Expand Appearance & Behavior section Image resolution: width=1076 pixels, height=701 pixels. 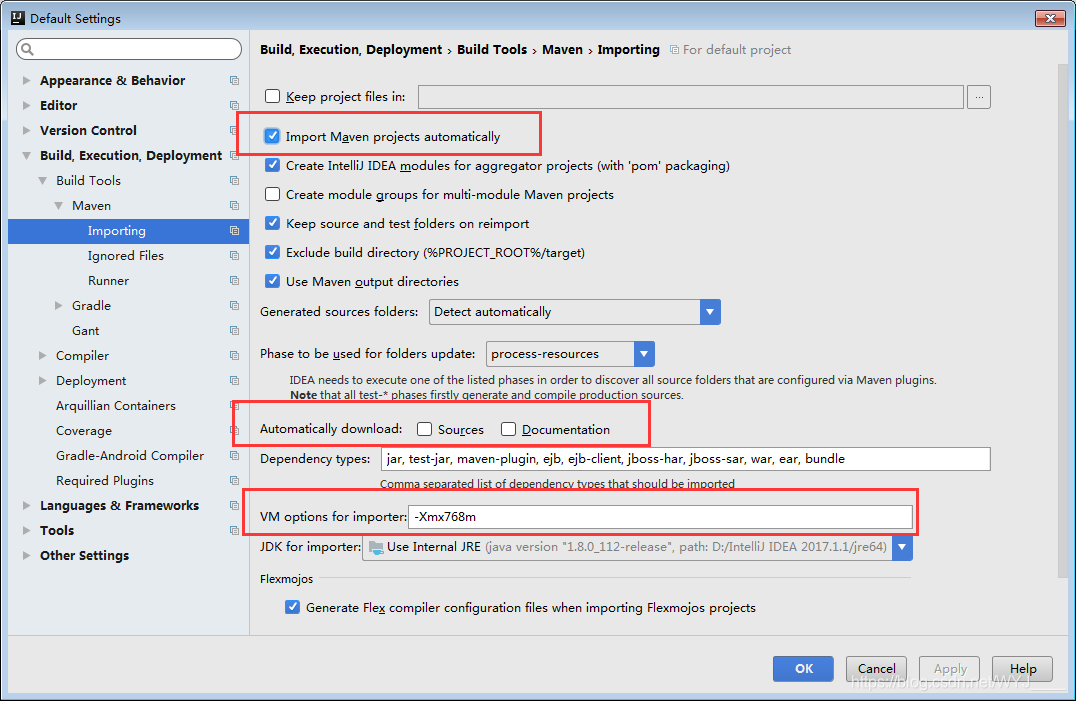point(26,80)
